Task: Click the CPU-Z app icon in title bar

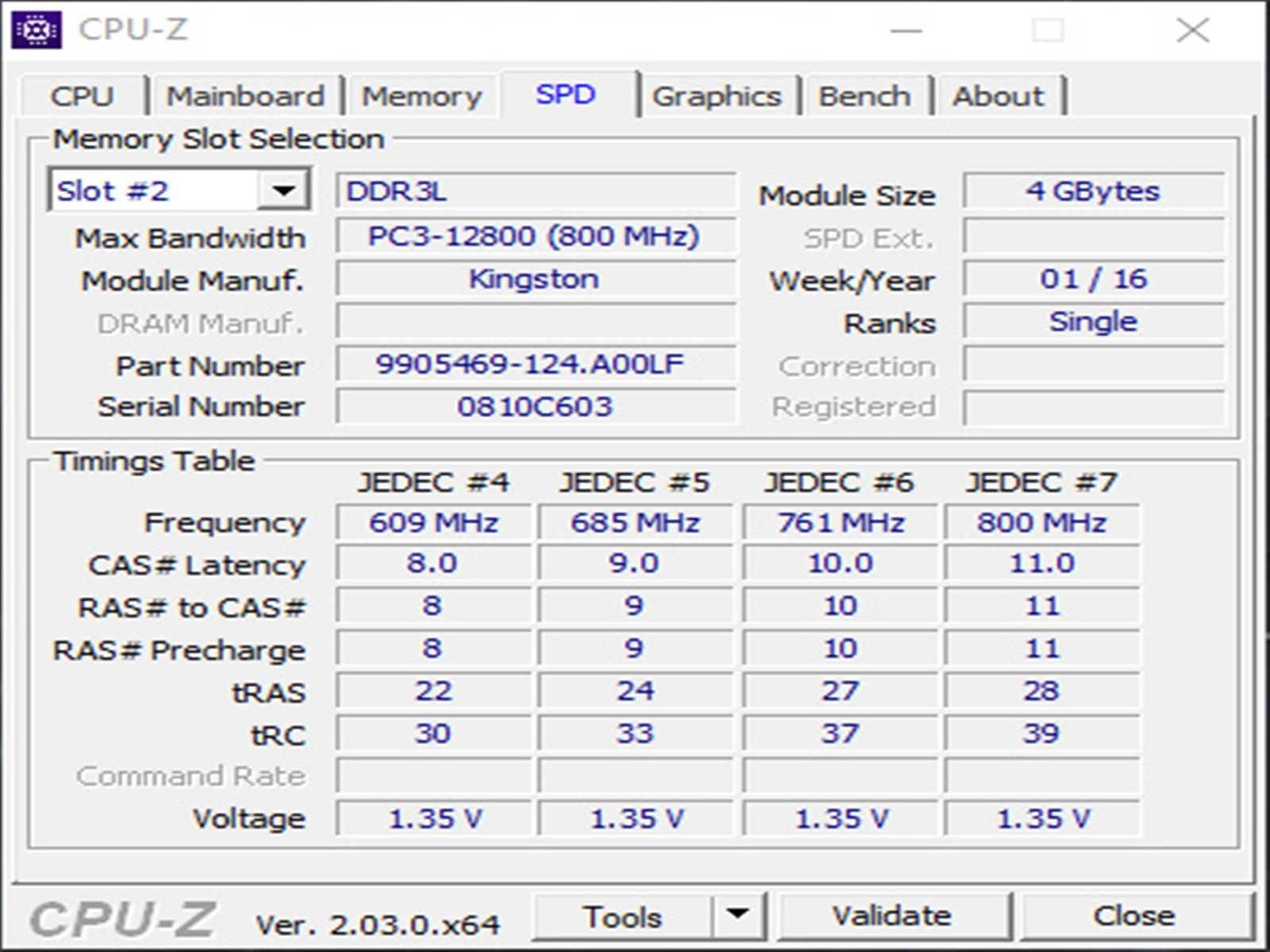Action: pos(36,30)
